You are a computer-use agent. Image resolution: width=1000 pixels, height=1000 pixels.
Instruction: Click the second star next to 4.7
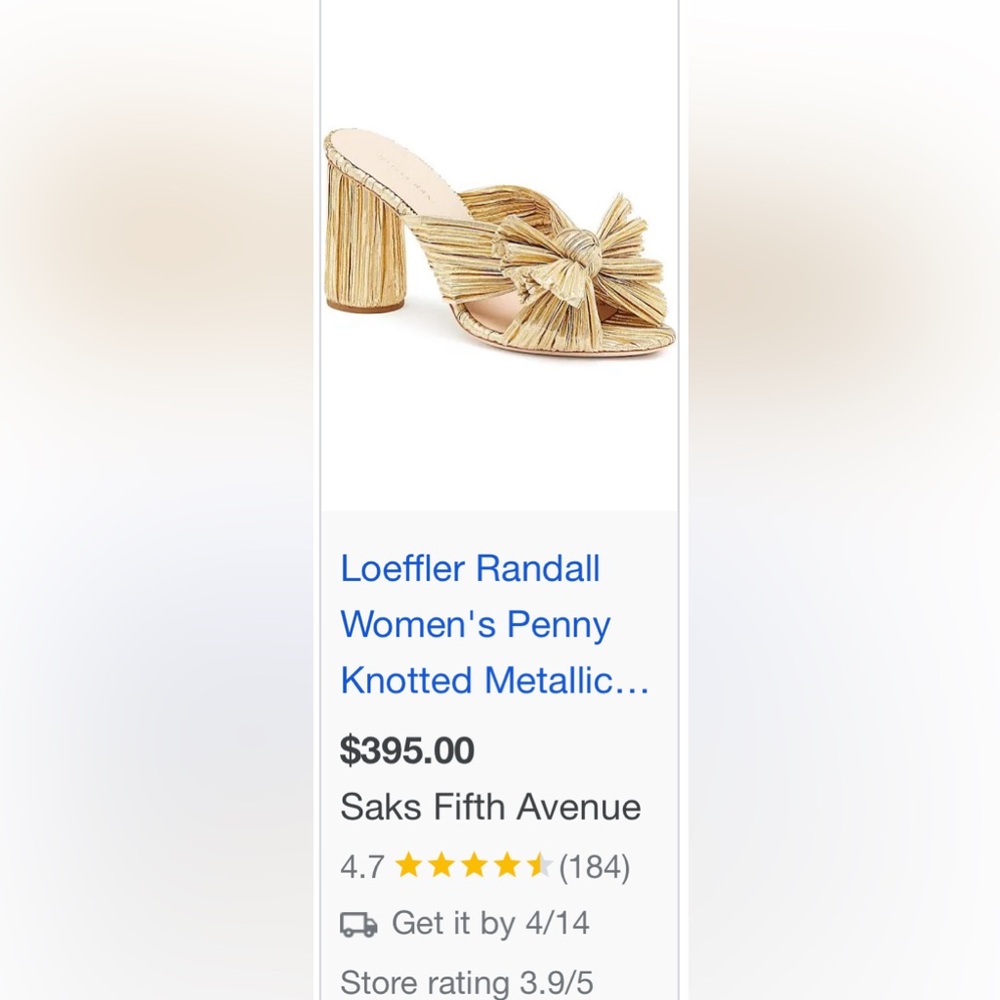click(x=441, y=866)
